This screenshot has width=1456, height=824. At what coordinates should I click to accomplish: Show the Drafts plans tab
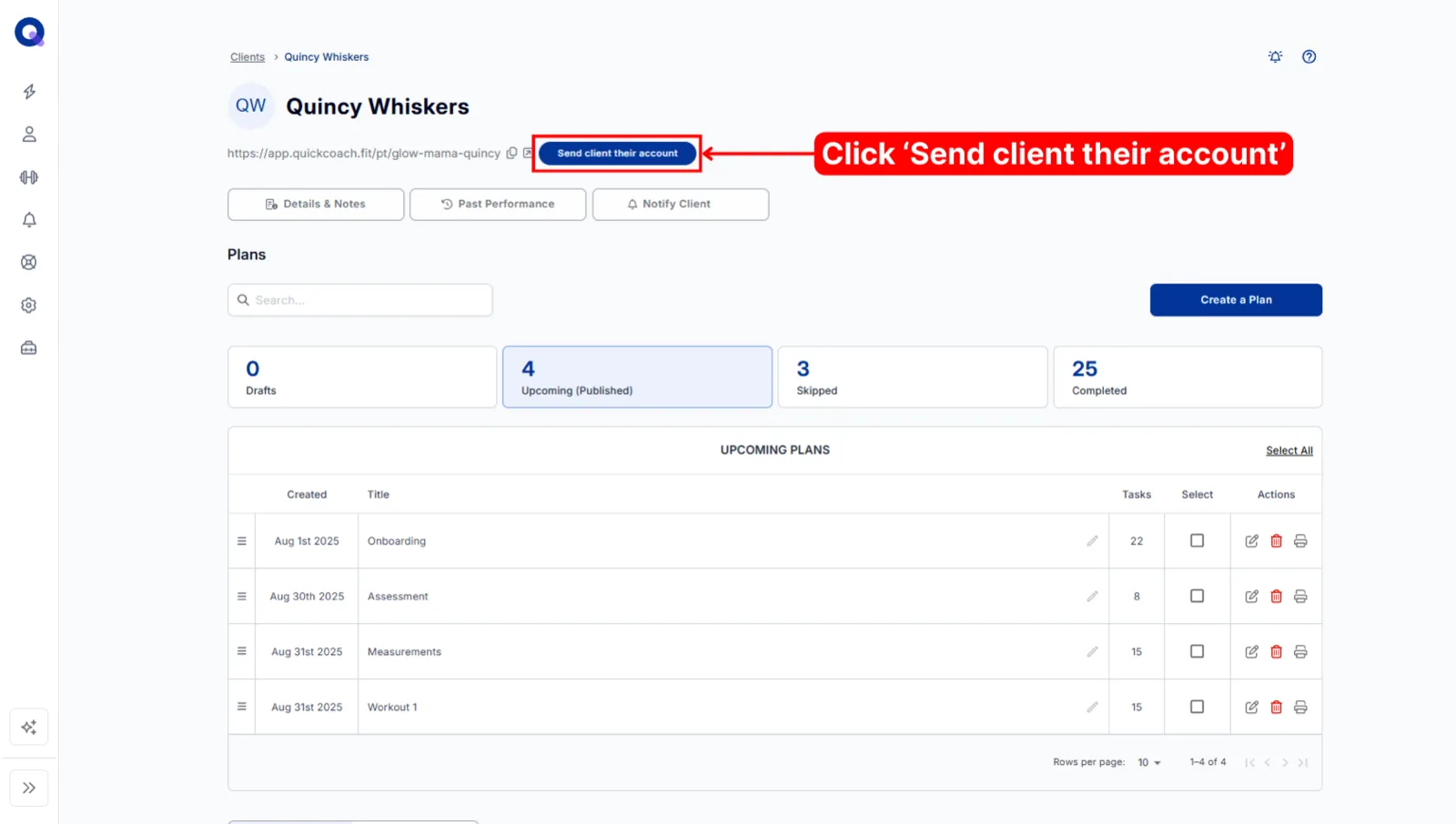click(362, 377)
